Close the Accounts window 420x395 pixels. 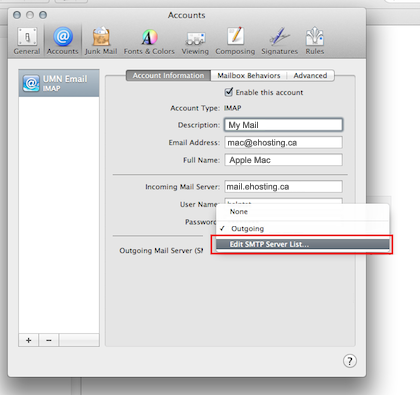[17, 15]
